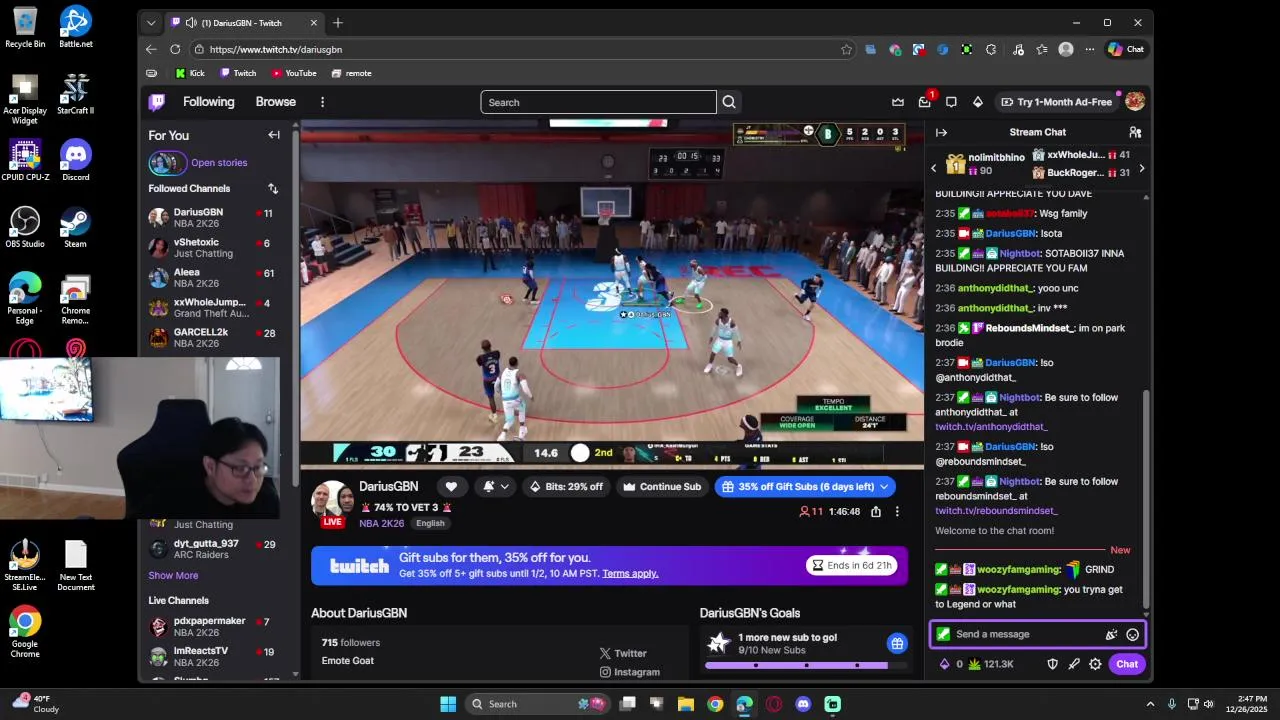The height and width of the screenshot is (720, 1280).
Task: Open Twitch home via purple logo
Action: coord(157,102)
